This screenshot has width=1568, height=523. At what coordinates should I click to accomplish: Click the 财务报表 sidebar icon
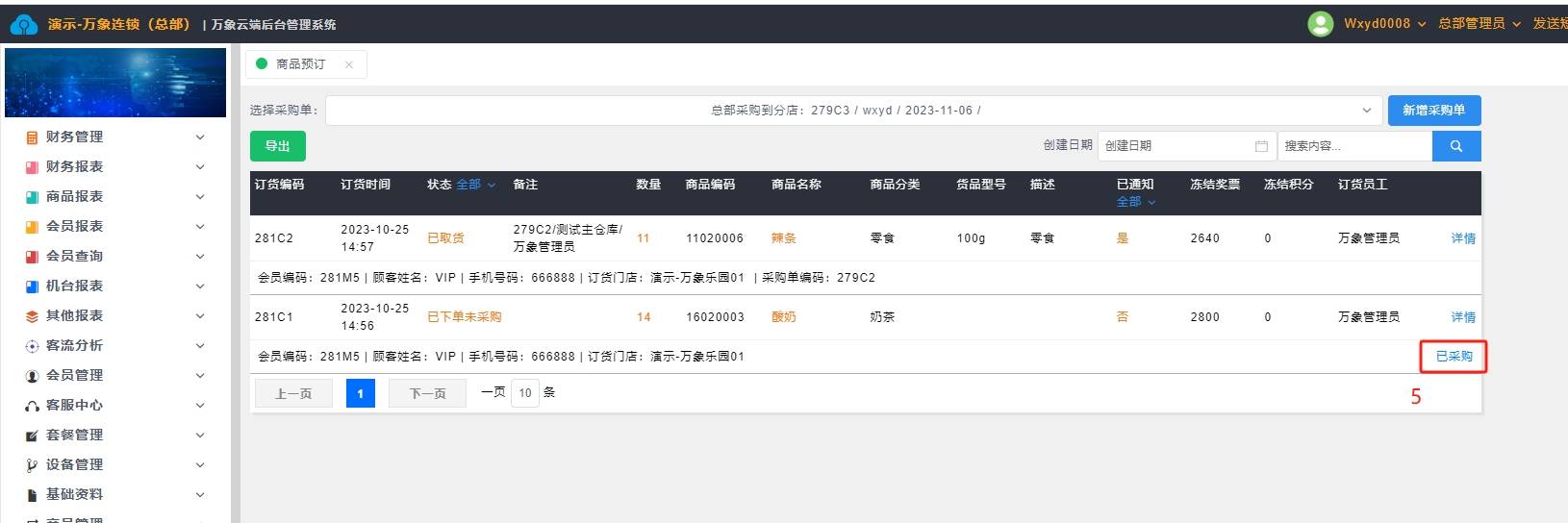[x=32, y=167]
